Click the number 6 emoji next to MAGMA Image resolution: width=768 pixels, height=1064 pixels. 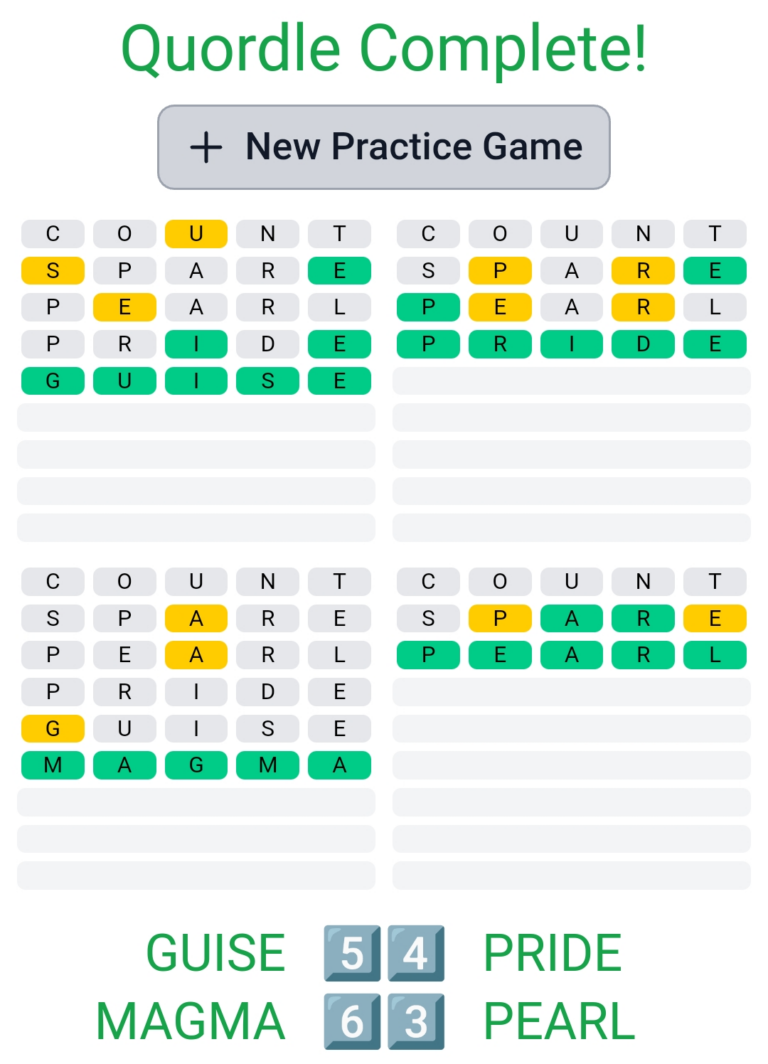point(351,1022)
